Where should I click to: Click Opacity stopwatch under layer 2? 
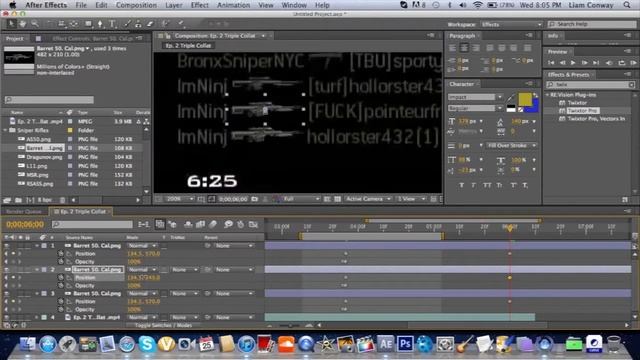point(60,285)
